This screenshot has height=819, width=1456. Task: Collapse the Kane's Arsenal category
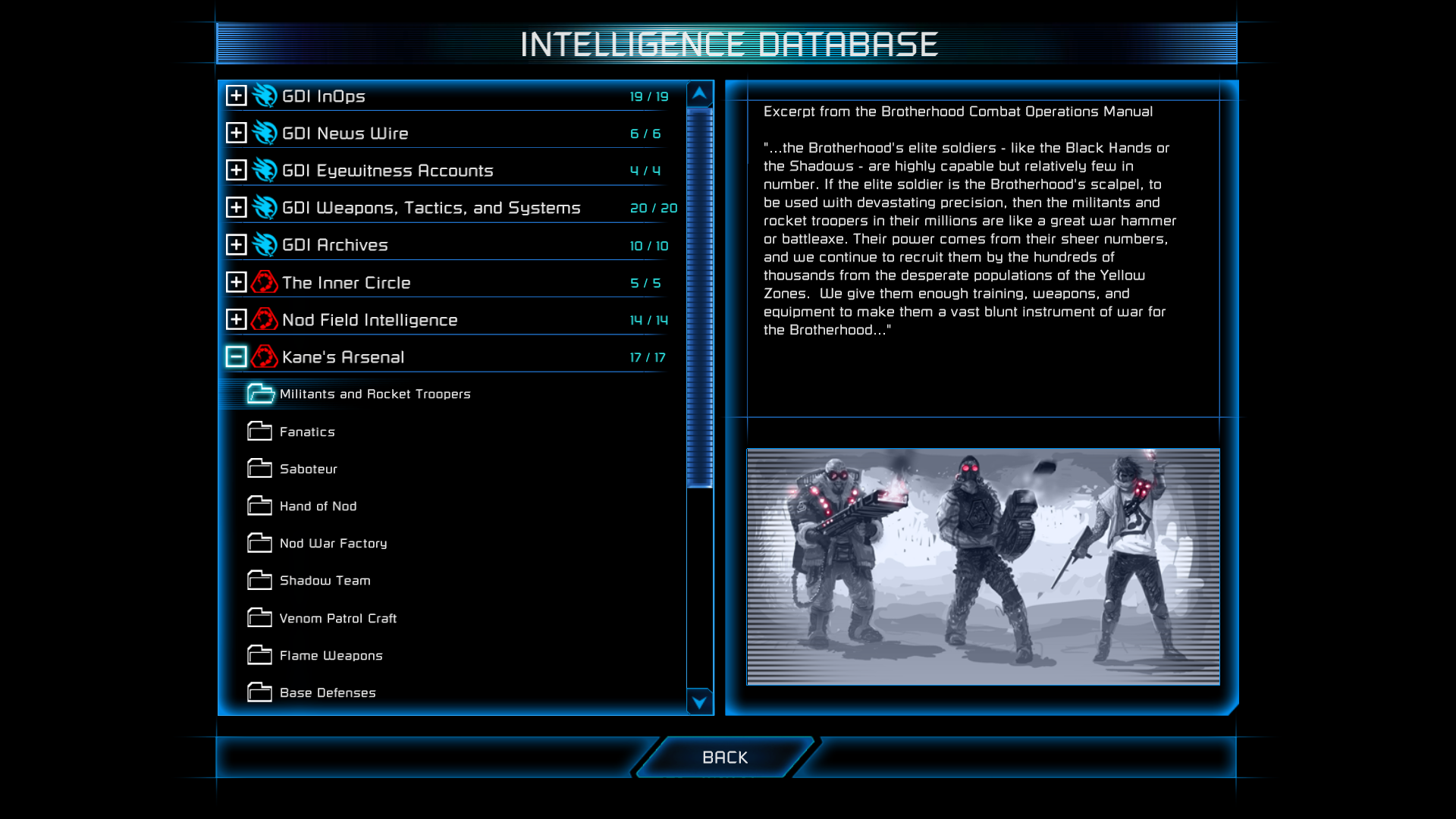click(237, 356)
